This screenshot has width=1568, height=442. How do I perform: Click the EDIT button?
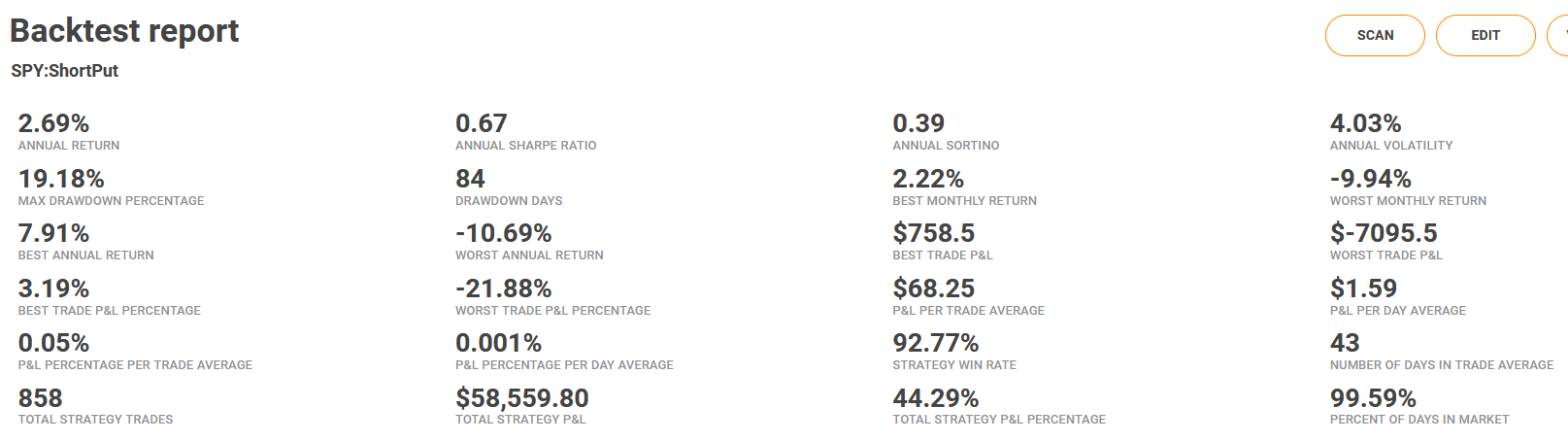1485,35
